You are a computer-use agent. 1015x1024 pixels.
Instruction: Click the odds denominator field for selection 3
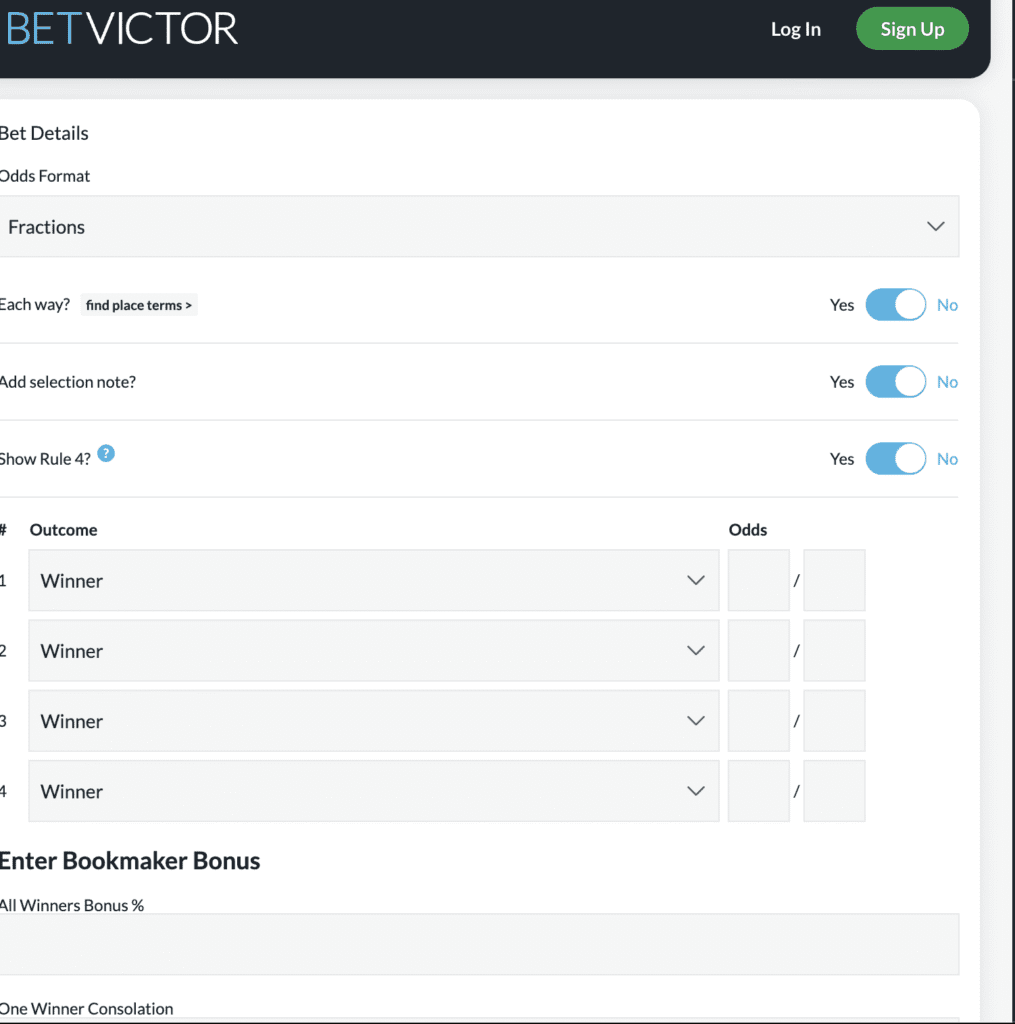pyautogui.click(x=834, y=721)
